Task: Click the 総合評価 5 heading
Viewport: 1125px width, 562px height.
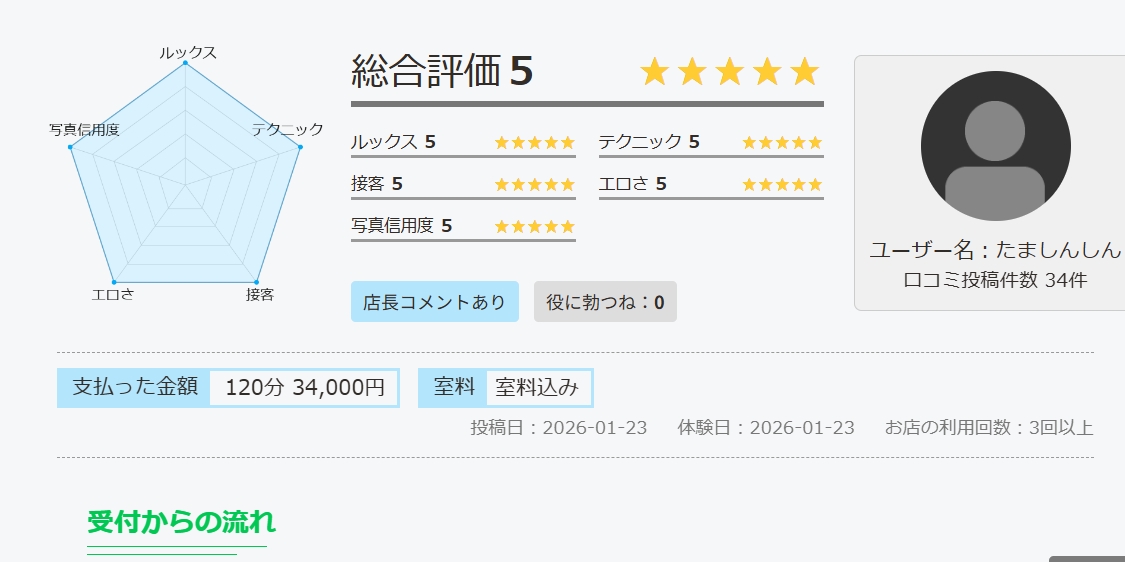Action: (x=443, y=72)
